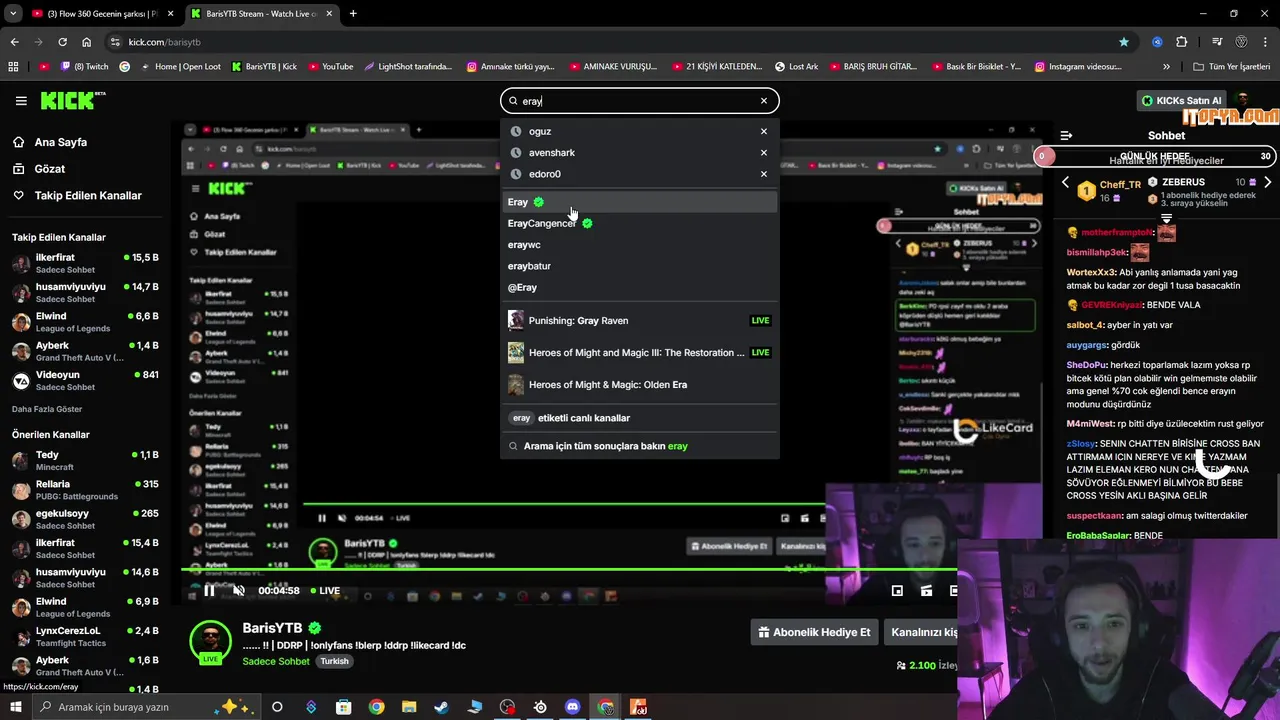Open 'Sadece Sohbet' category link

[x=276, y=661]
